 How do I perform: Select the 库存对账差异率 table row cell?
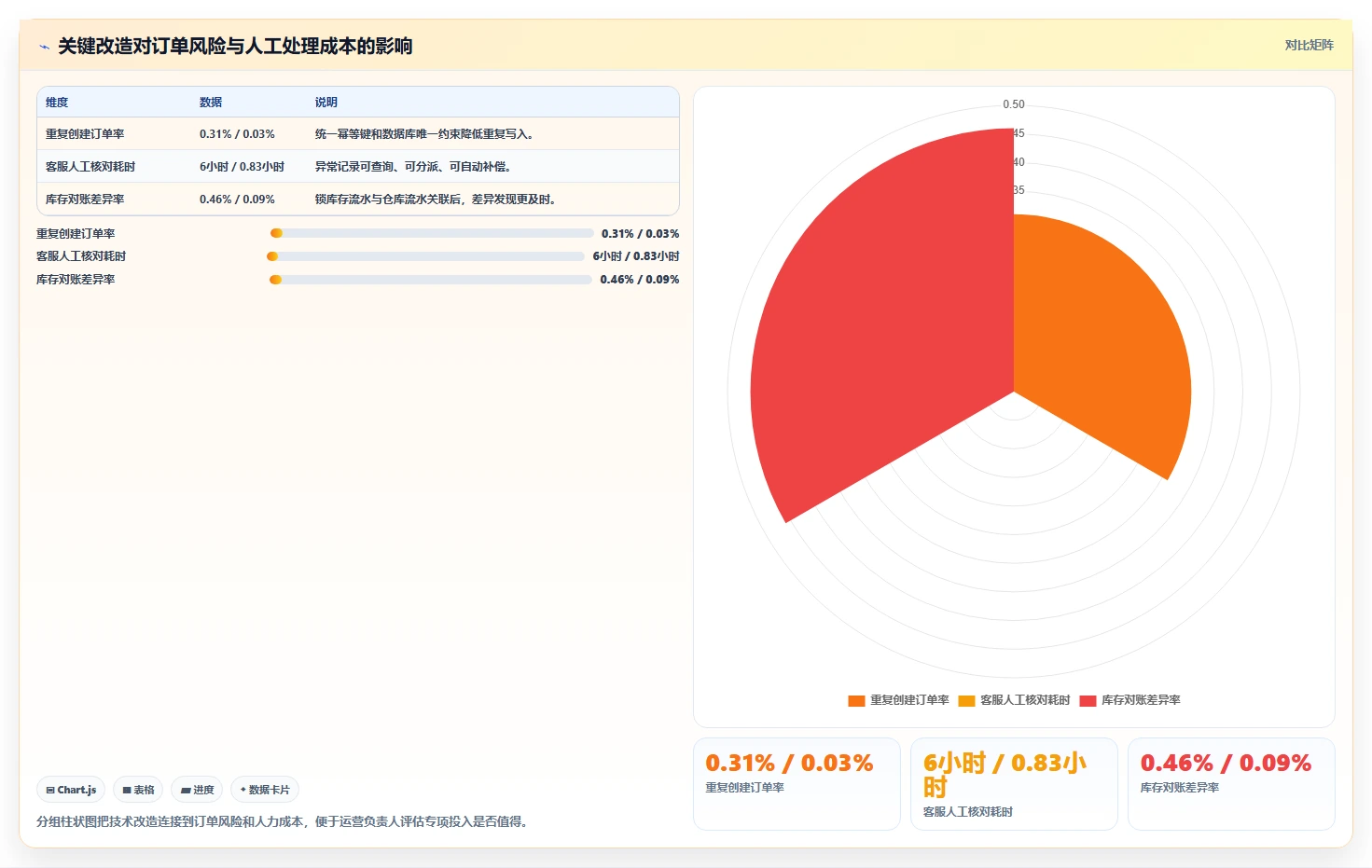pyautogui.click(x=85, y=200)
